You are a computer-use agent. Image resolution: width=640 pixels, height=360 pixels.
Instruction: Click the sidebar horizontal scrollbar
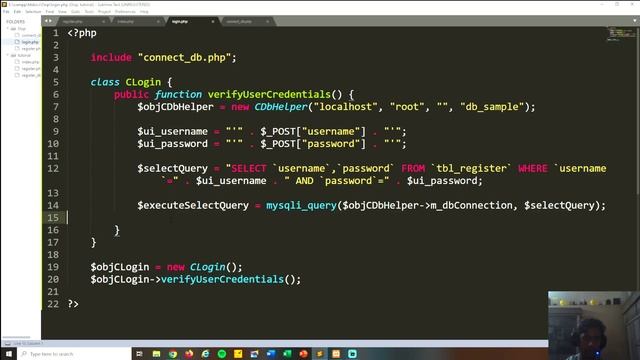[x=16, y=337]
